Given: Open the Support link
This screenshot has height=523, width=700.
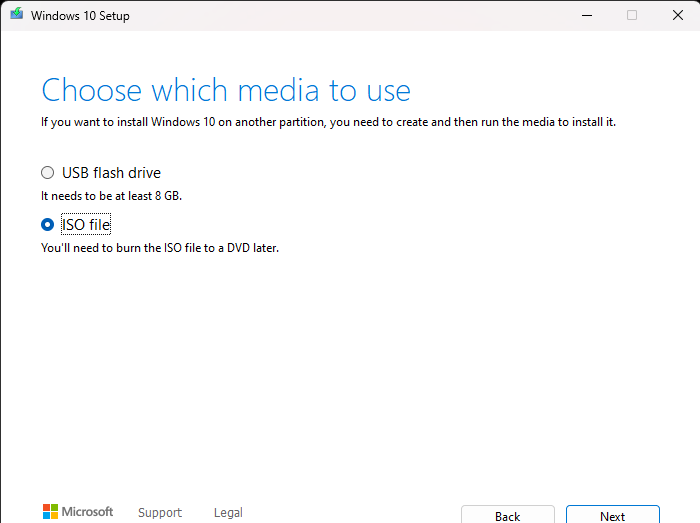Looking at the screenshot, I should coord(160,512).
